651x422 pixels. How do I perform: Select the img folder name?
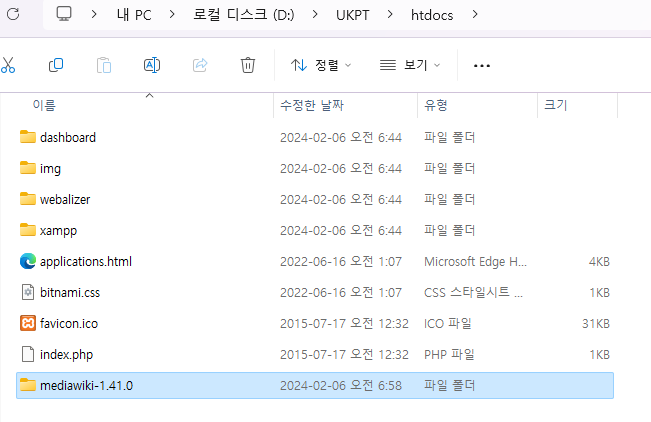click(x=50, y=169)
